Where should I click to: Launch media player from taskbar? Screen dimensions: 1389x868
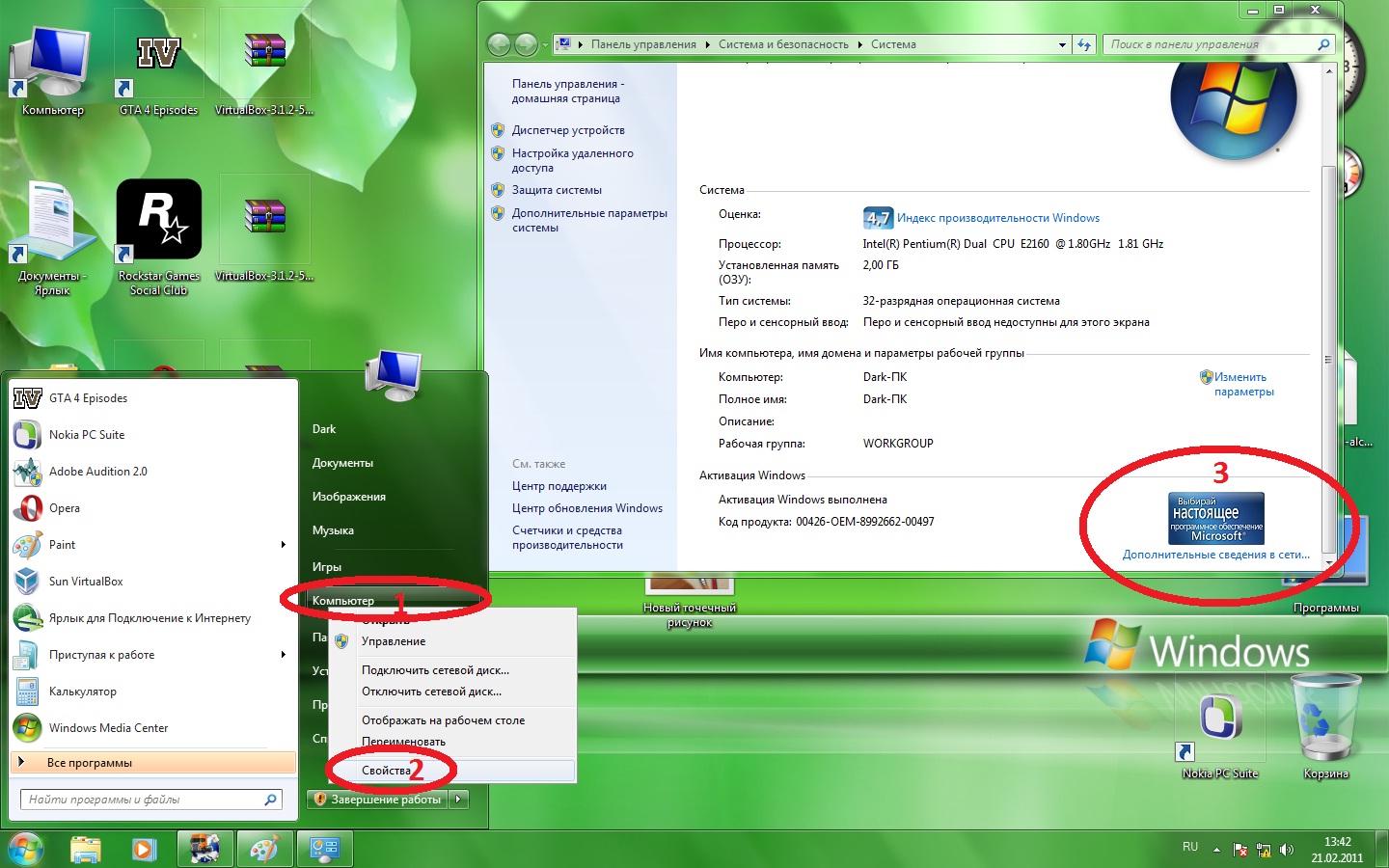click(x=144, y=850)
